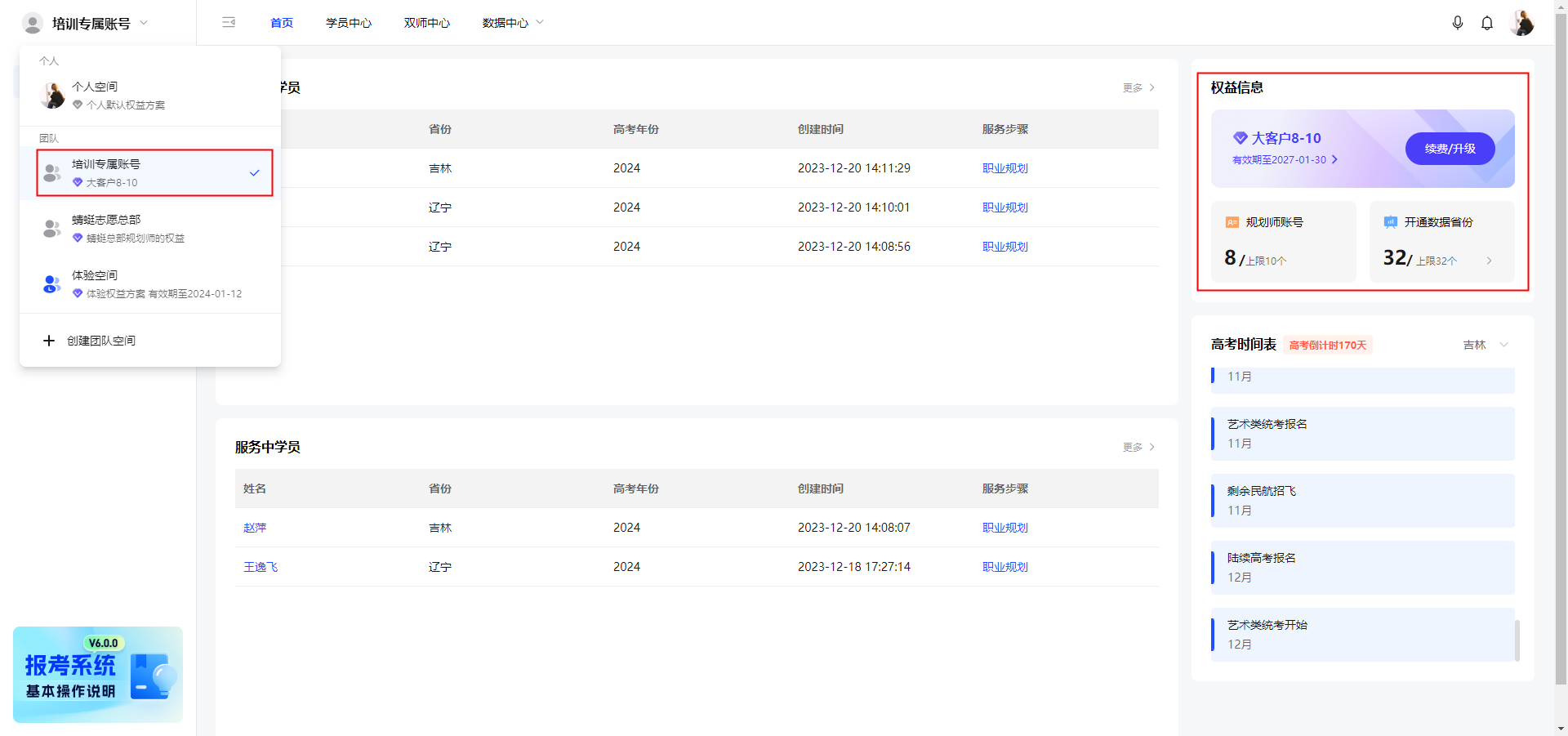Click the diamond icon beside 大客户8-10
The width and height of the screenshot is (1568, 736).
coord(1240,138)
